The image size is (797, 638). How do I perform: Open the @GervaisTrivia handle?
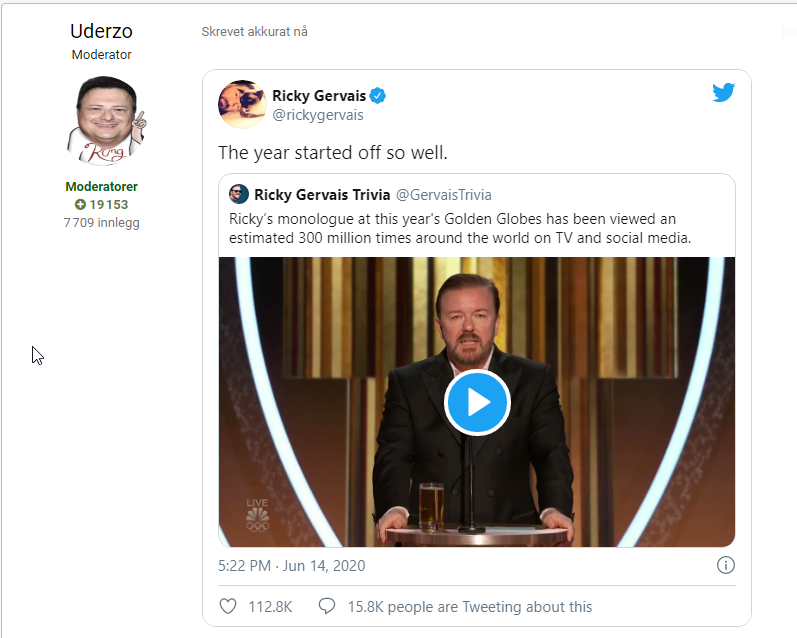(443, 195)
